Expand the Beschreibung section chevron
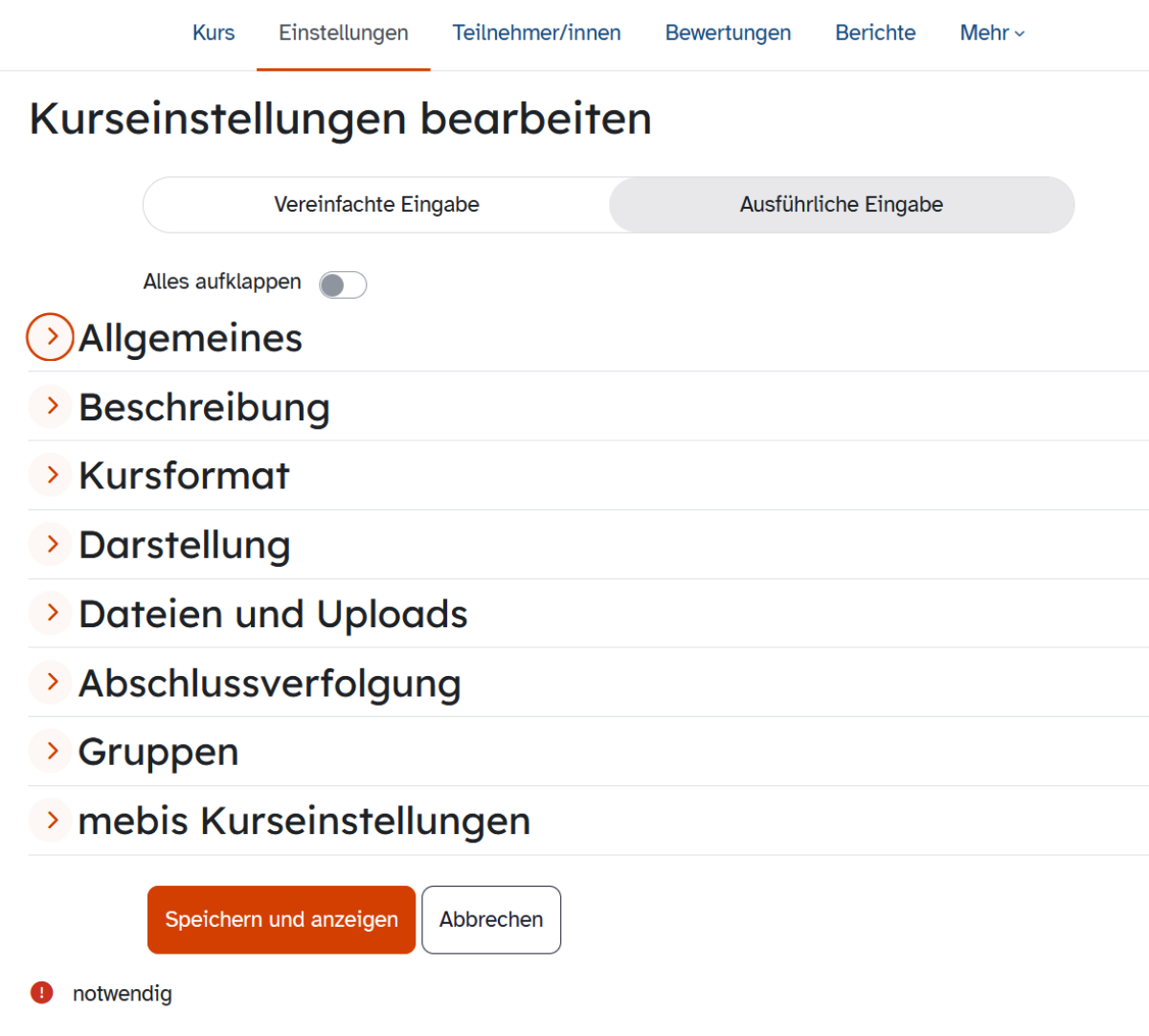The height and width of the screenshot is (1036, 1149). [x=51, y=407]
